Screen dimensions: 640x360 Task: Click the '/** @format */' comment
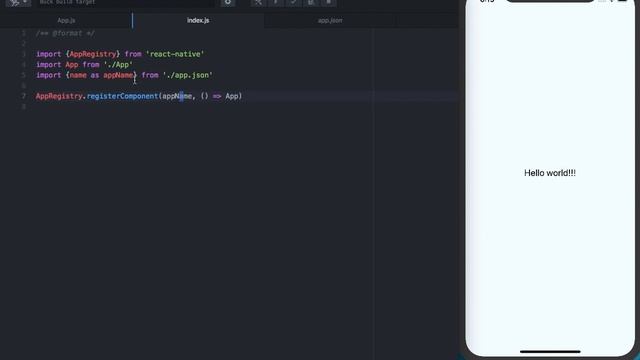tap(65, 33)
